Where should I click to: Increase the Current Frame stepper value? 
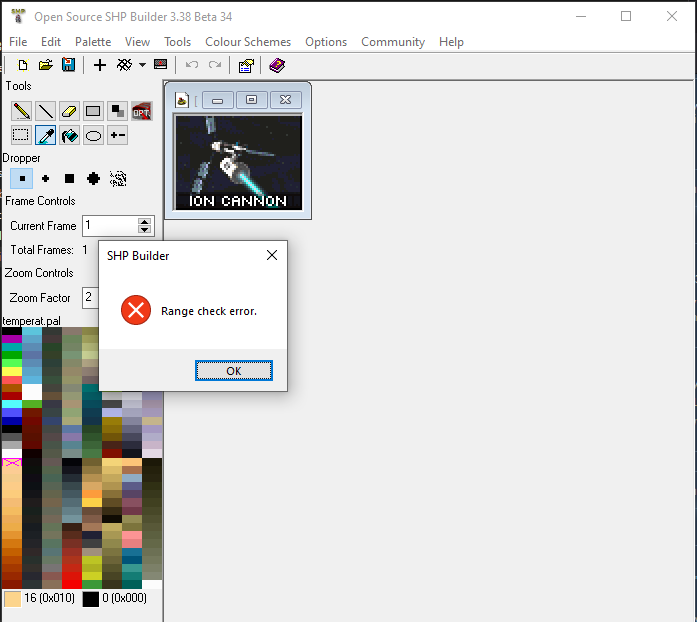(x=145, y=221)
